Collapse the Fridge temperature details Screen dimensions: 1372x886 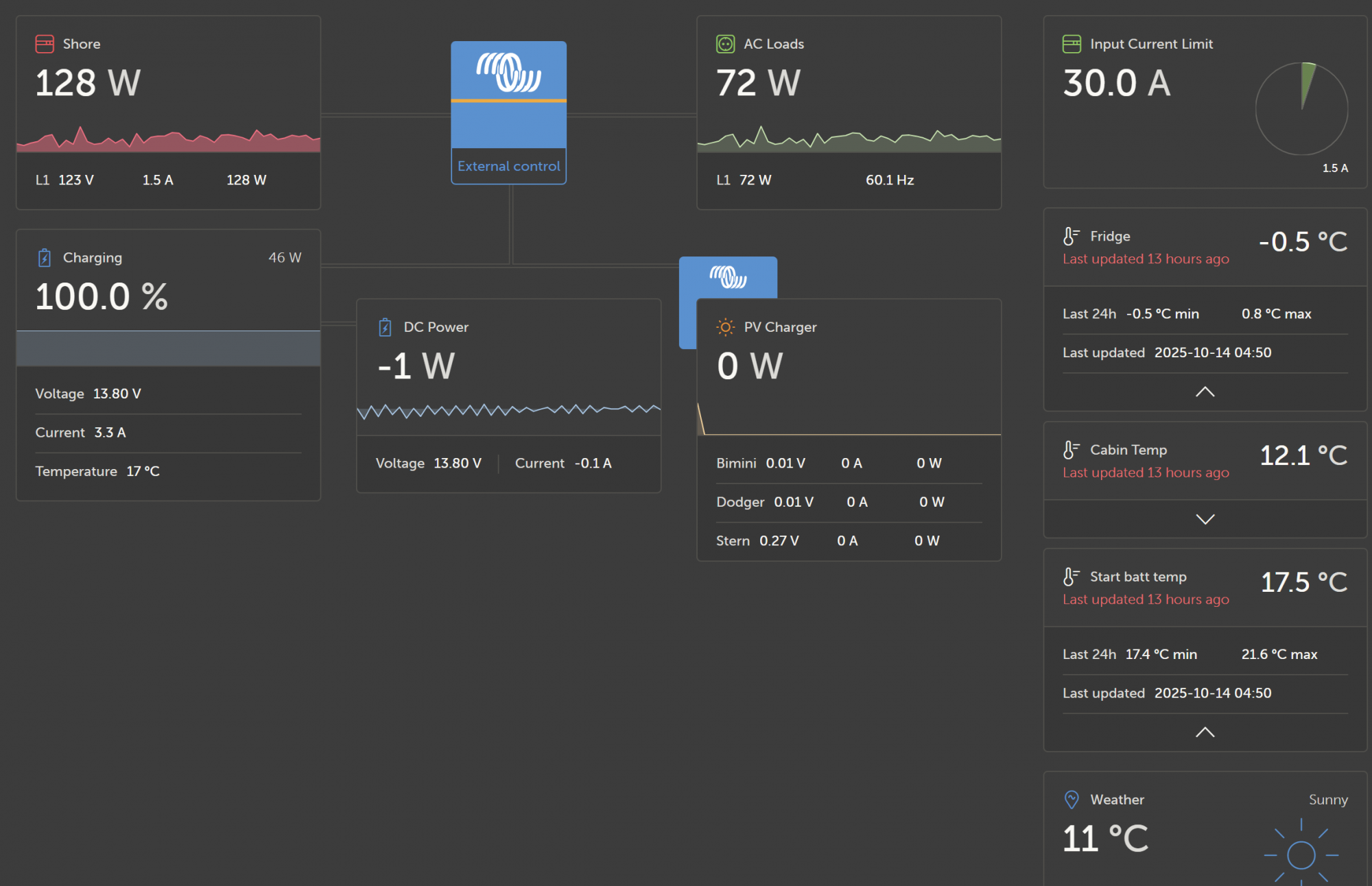(x=1205, y=392)
